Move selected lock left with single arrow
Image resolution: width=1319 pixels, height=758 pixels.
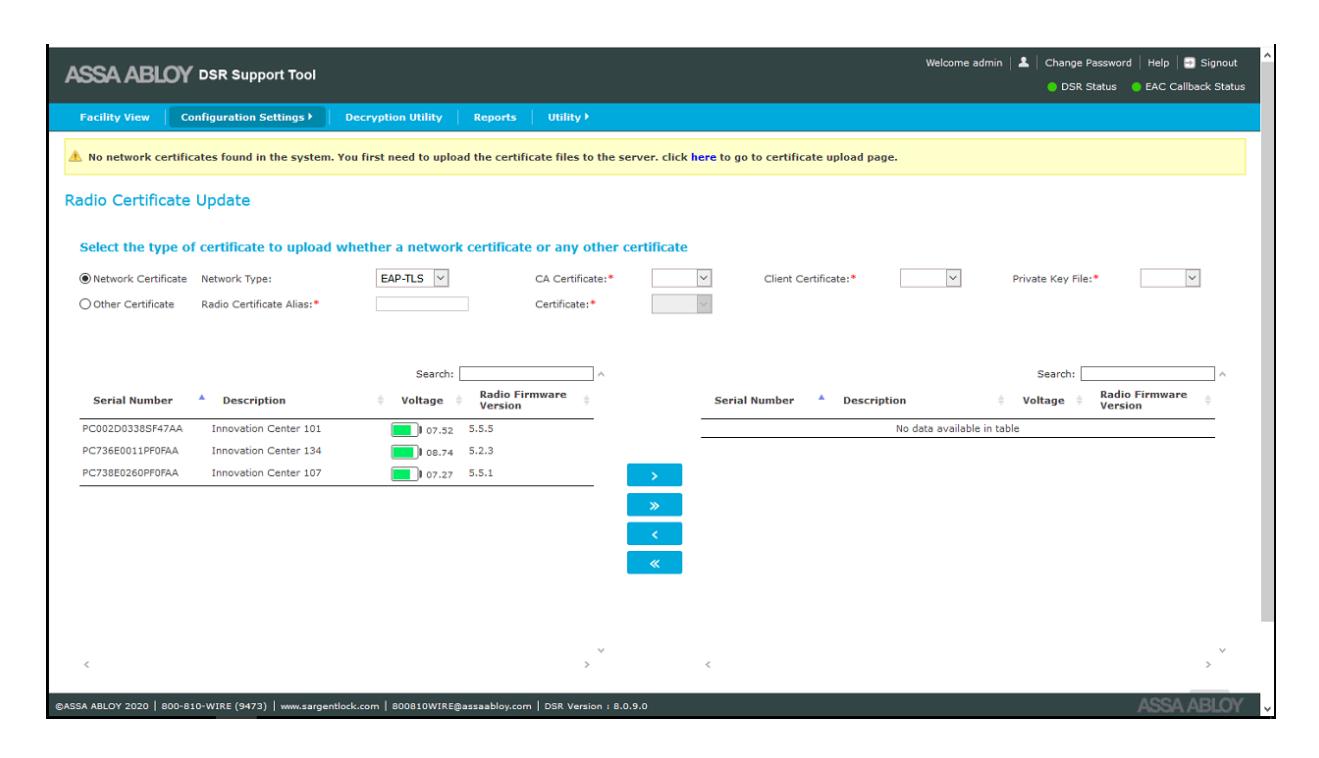pos(654,533)
